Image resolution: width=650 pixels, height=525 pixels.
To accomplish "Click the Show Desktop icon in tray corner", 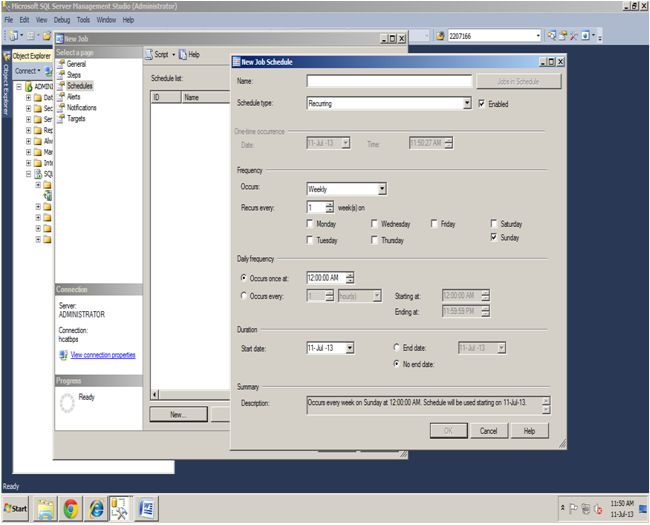I will click(643, 508).
